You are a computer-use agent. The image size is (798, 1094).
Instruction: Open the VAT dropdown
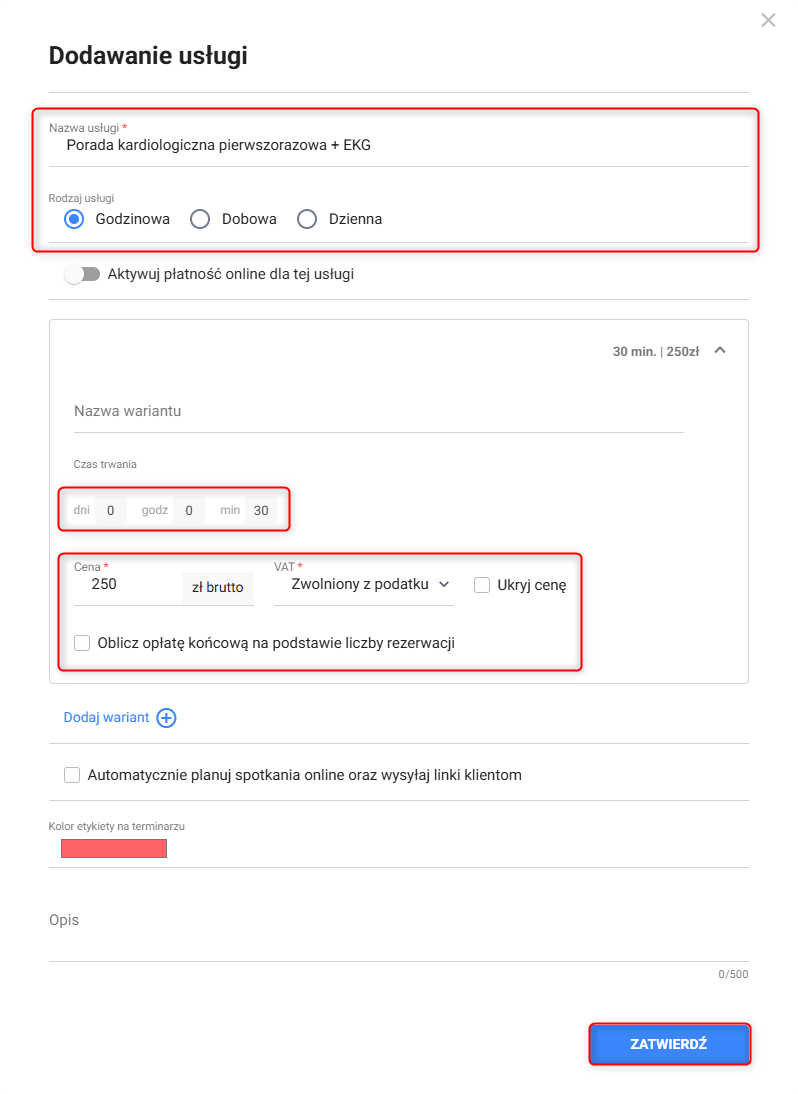click(364, 584)
